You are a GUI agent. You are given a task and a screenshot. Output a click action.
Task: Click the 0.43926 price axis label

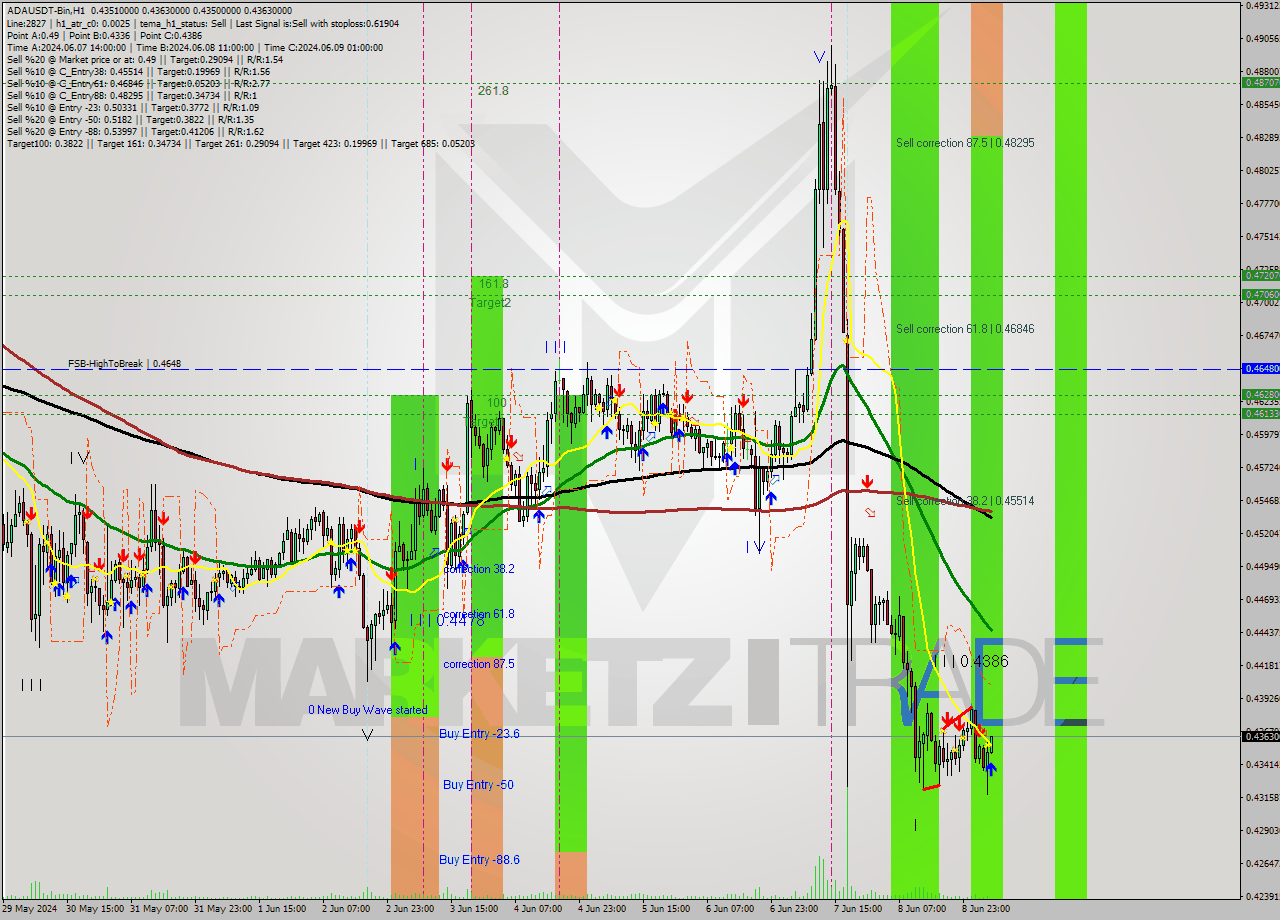[x=1261, y=698]
